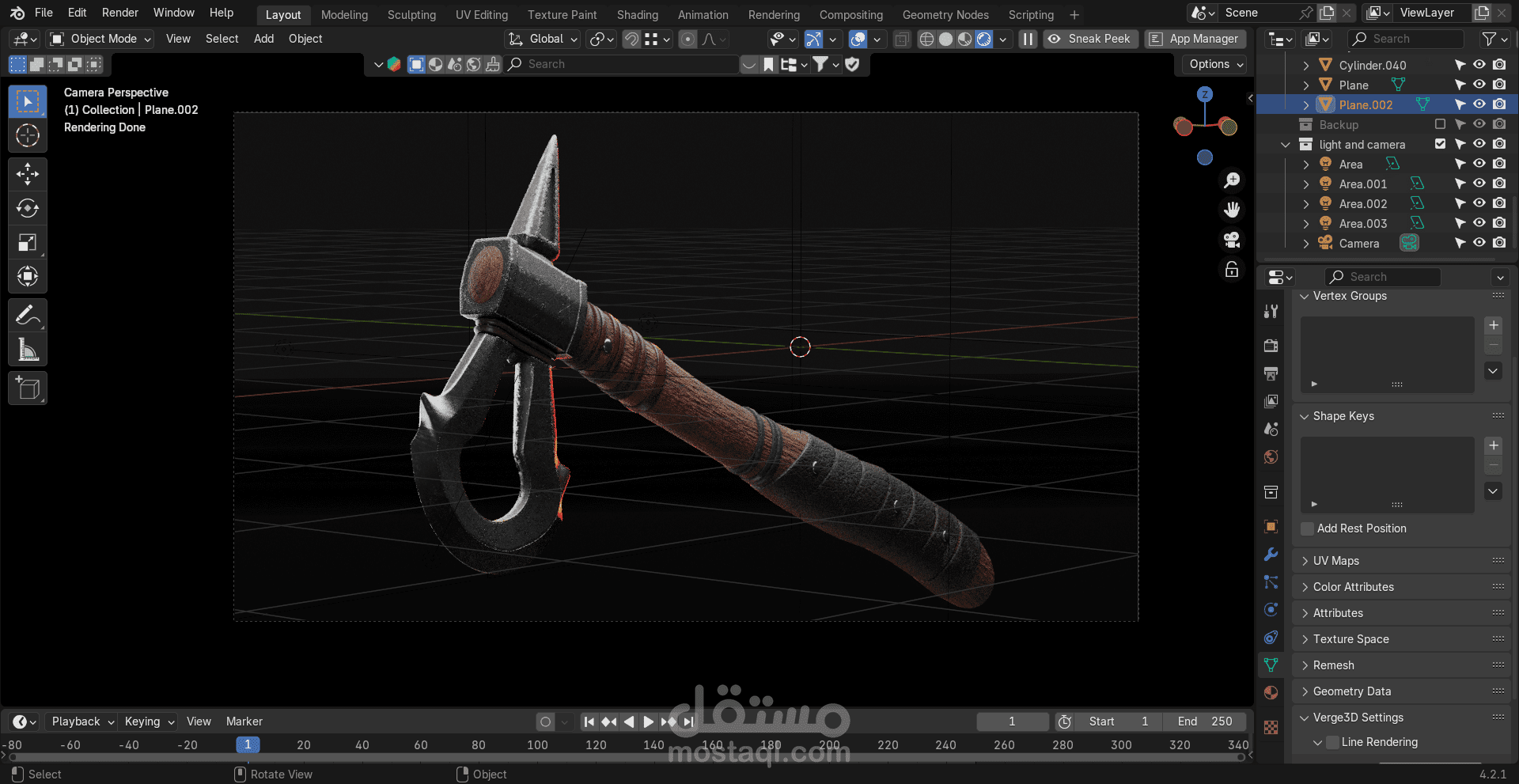The width and height of the screenshot is (1519, 784).
Task: Open the viewport Options dropdown
Action: [1215, 64]
